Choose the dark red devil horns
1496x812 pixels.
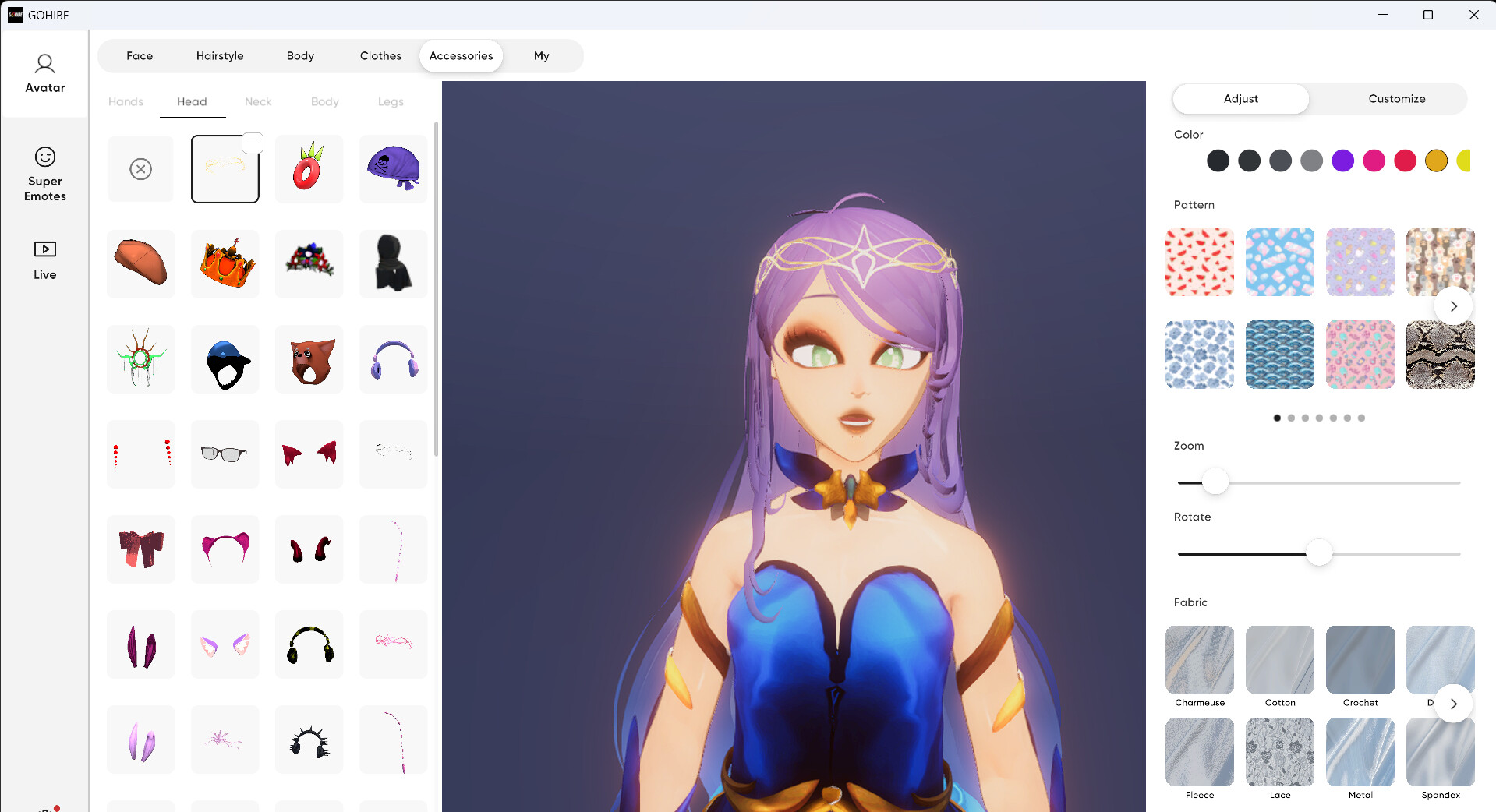309,549
